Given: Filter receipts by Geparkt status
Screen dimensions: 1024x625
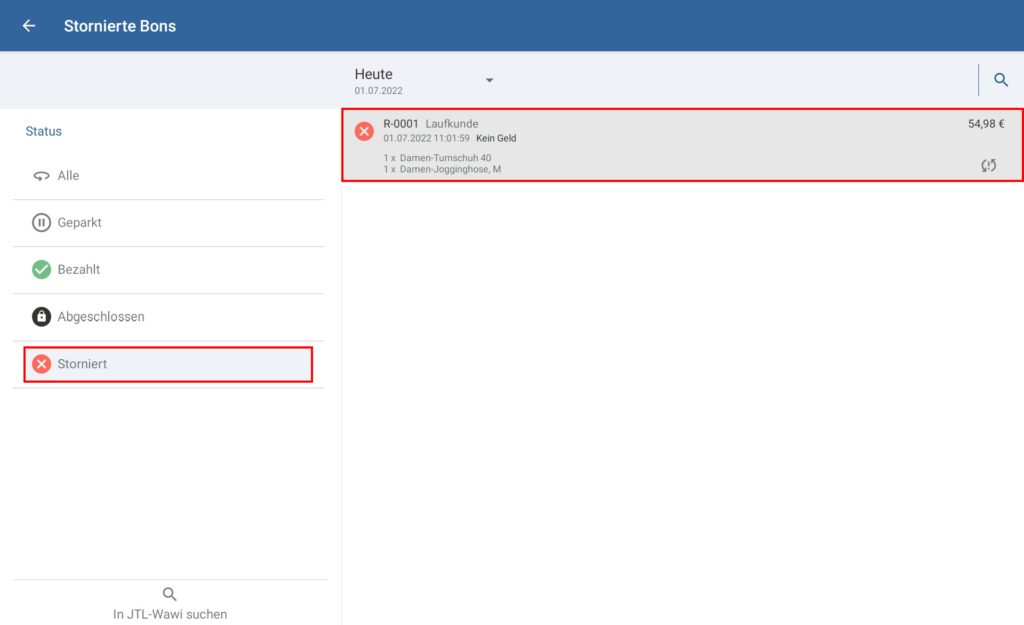Looking at the screenshot, I should 80,223.
